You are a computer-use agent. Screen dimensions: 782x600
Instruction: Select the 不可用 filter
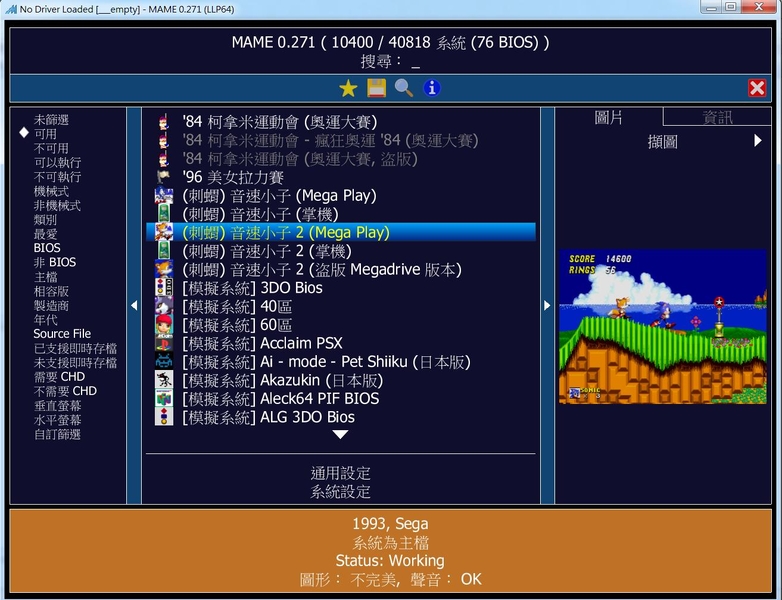click(51, 148)
